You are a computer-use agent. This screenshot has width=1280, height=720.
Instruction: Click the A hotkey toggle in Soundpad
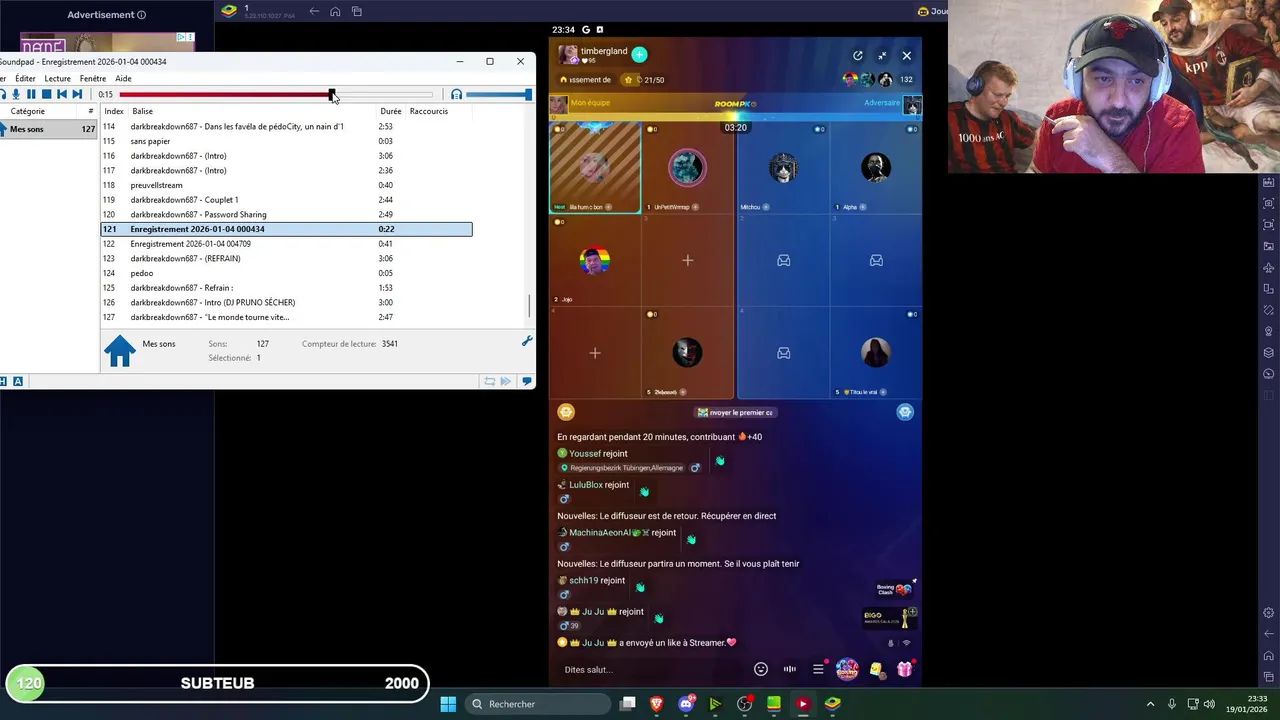(x=18, y=381)
